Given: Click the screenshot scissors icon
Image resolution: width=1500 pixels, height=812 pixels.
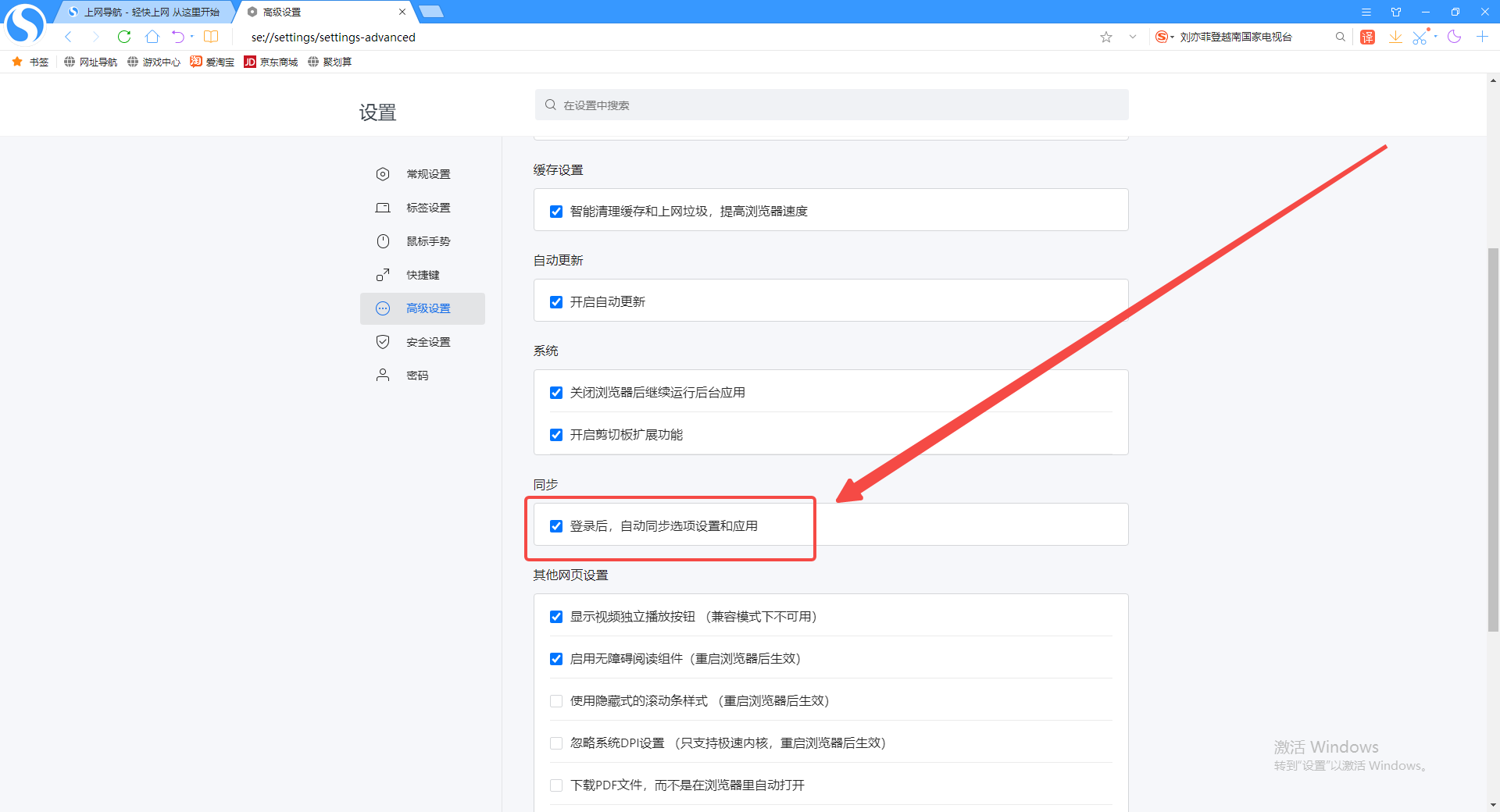Looking at the screenshot, I should (x=1420, y=37).
